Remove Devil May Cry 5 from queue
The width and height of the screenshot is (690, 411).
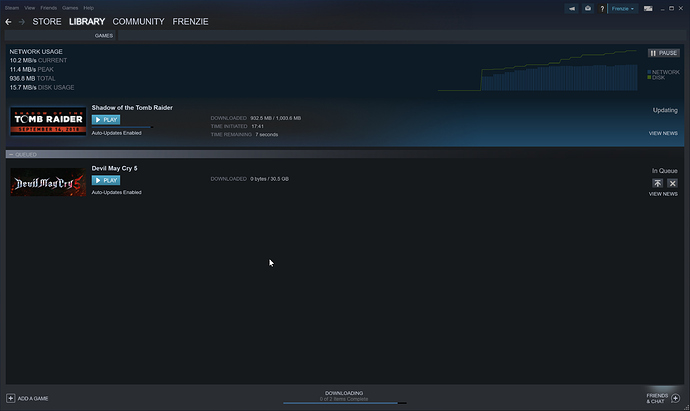pos(672,183)
